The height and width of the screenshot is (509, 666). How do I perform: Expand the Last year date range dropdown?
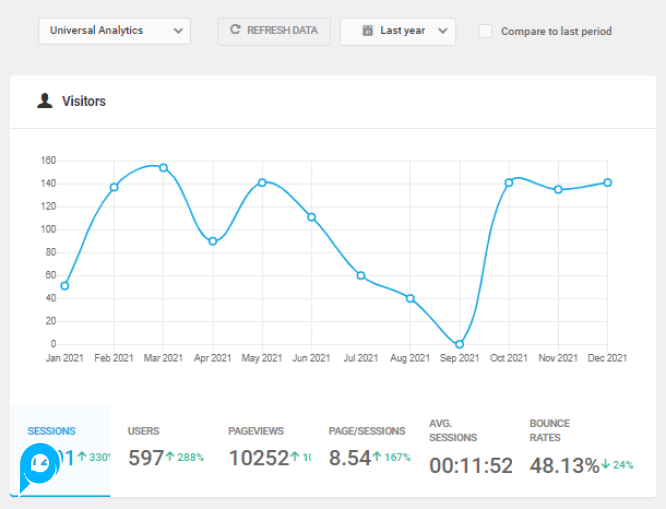point(398,31)
